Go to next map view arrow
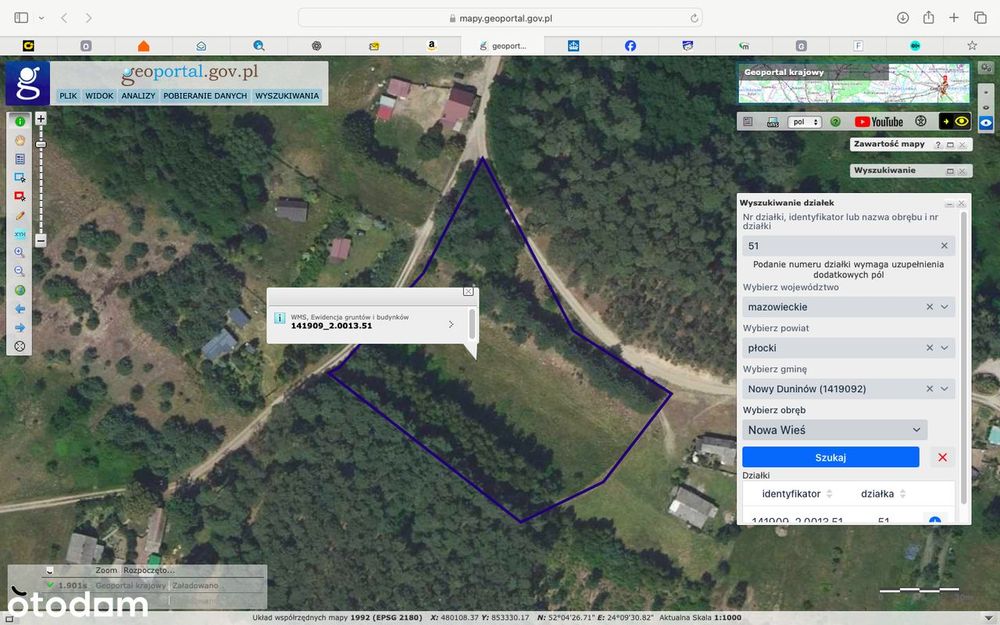 [20, 327]
